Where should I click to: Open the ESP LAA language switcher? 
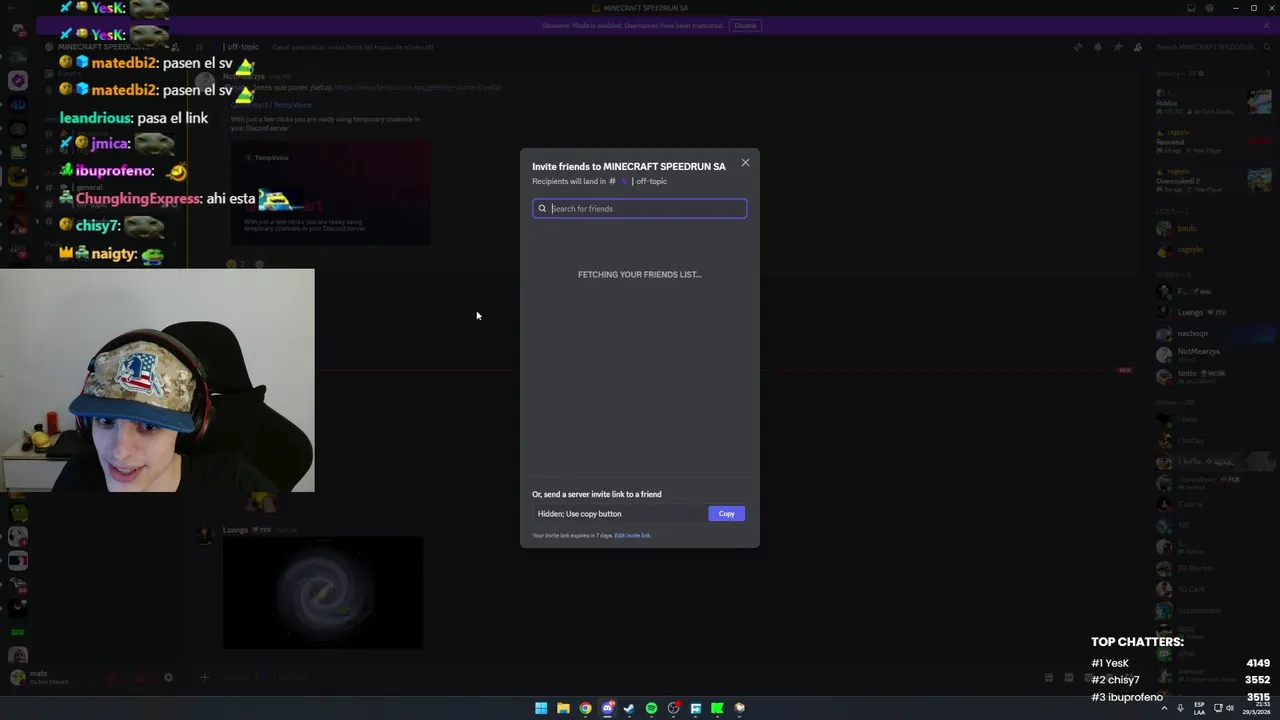pos(1199,708)
